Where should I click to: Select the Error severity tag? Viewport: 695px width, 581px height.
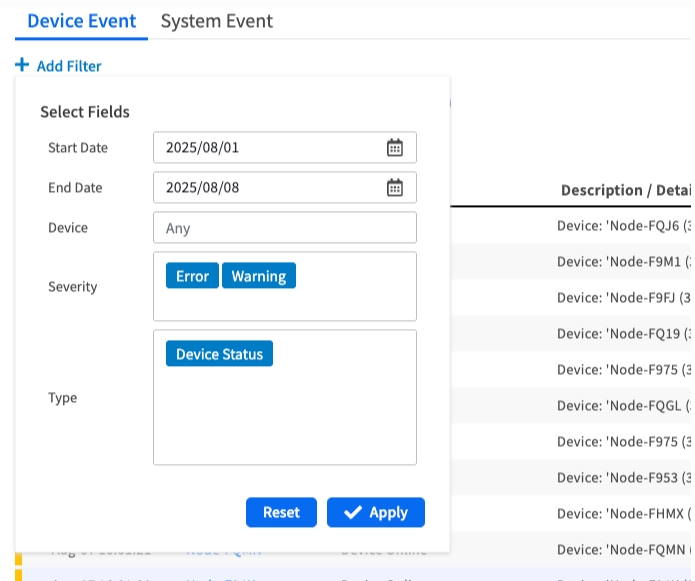pos(192,277)
